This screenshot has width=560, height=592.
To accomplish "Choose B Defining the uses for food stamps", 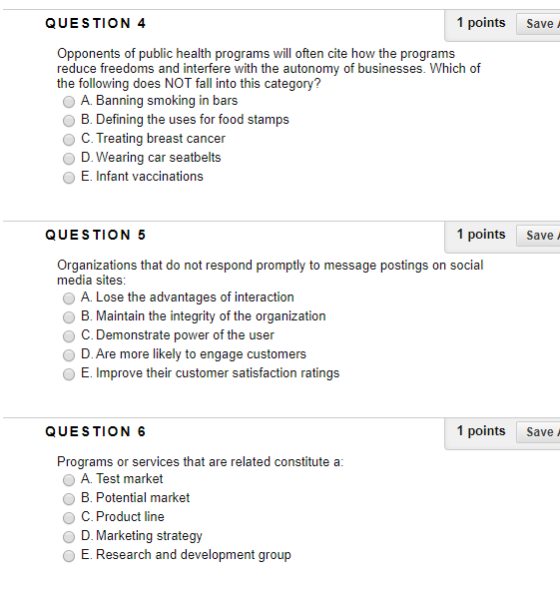I will click(x=69, y=121).
